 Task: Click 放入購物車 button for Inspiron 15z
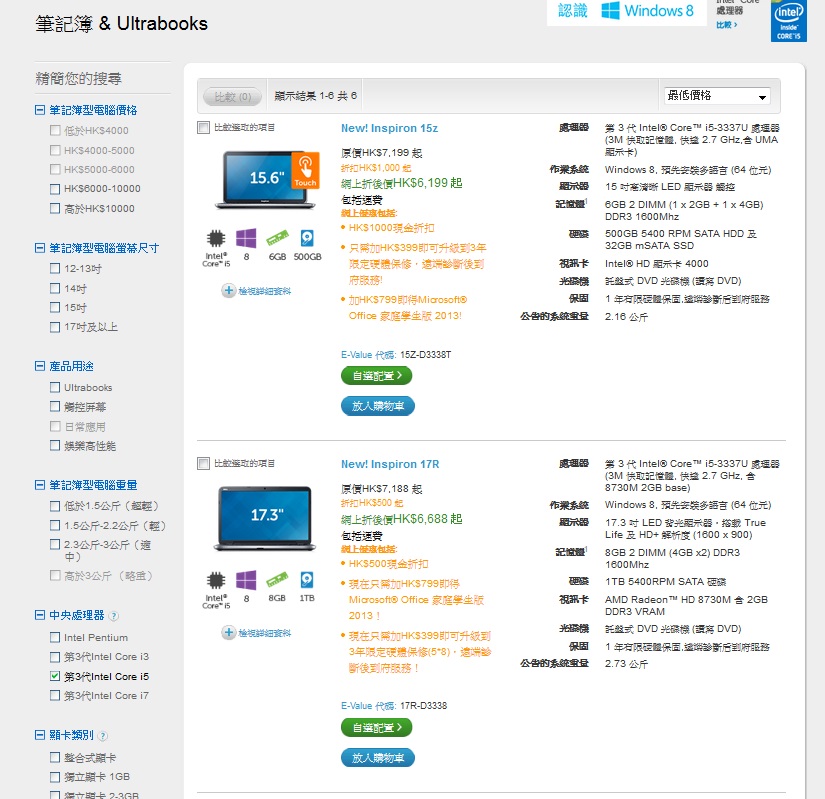click(378, 406)
